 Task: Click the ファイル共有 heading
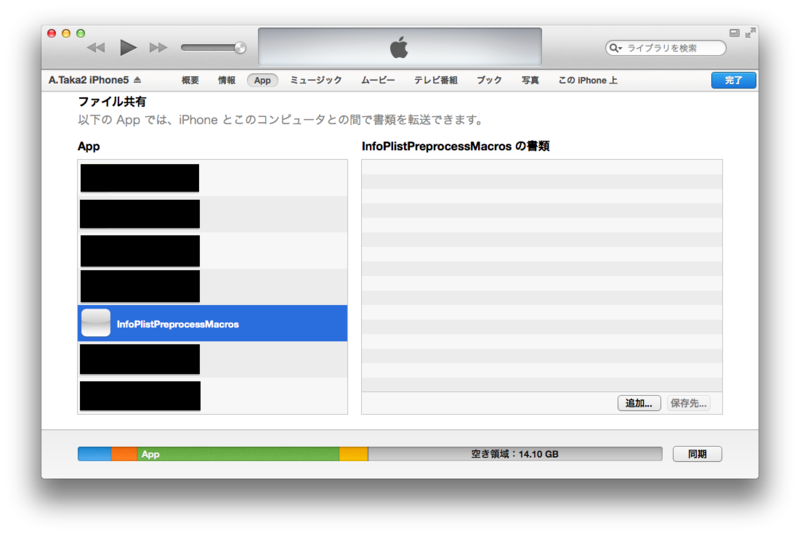coord(112,101)
